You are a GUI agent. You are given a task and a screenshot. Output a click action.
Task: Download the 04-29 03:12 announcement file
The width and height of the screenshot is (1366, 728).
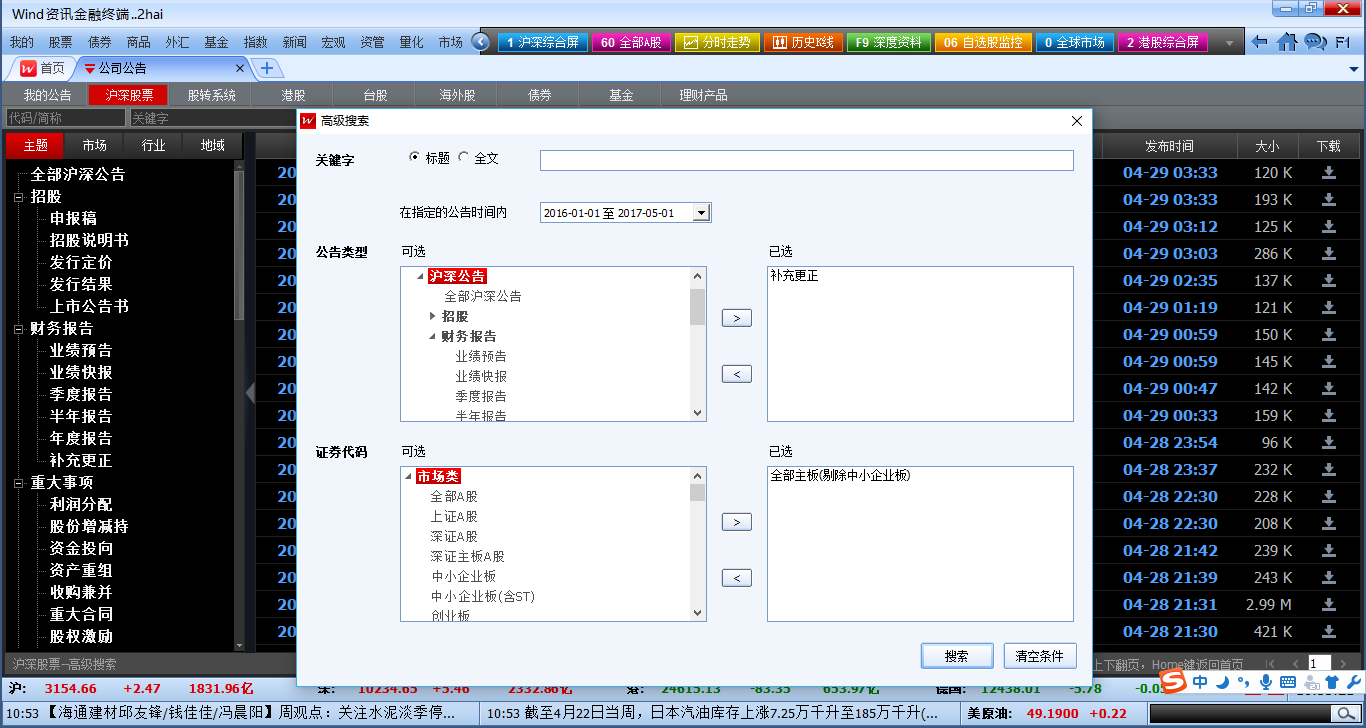[1329, 226]
